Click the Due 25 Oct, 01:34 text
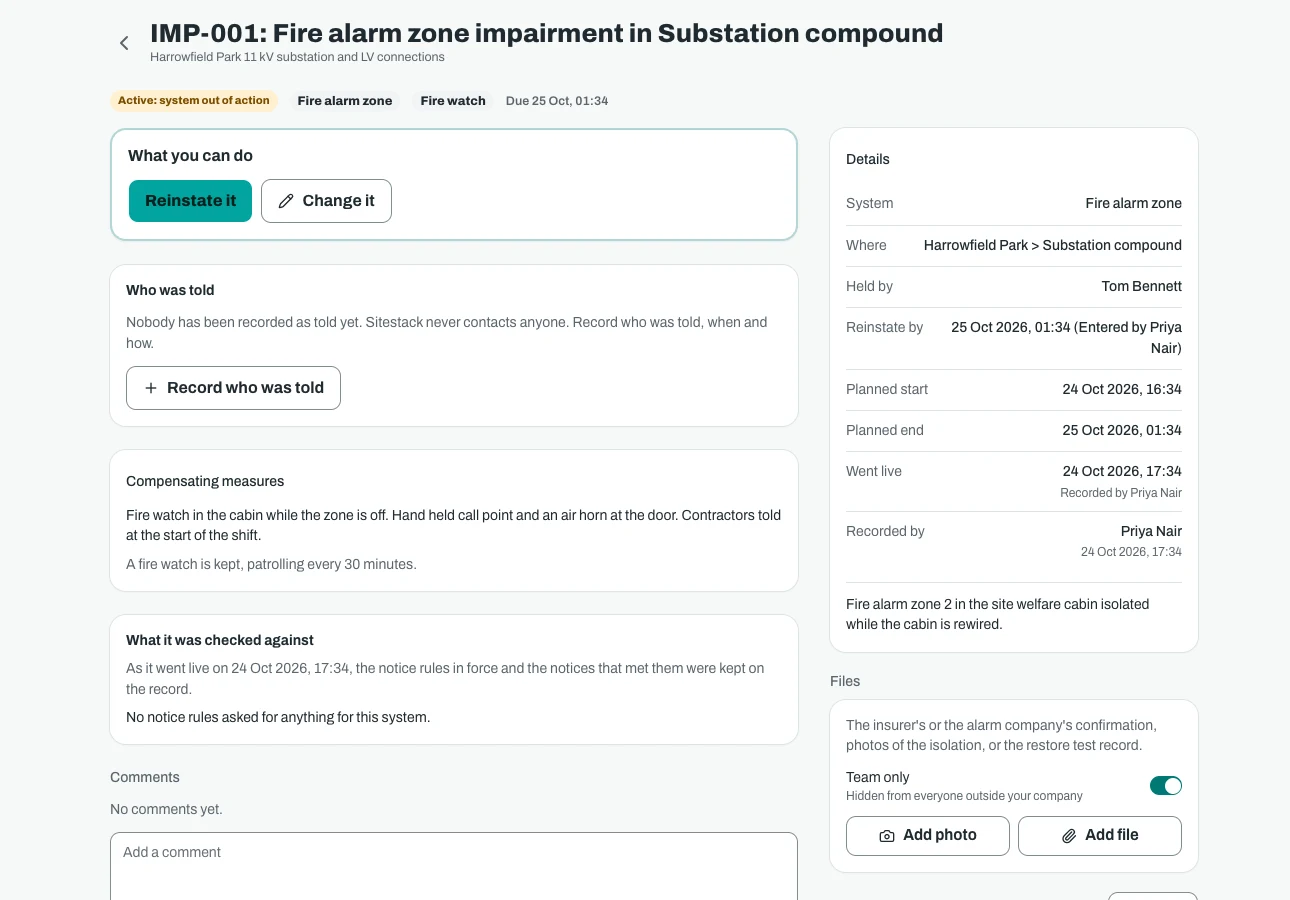The width and height of the screenshot is (1290, 900). point(557,101)
